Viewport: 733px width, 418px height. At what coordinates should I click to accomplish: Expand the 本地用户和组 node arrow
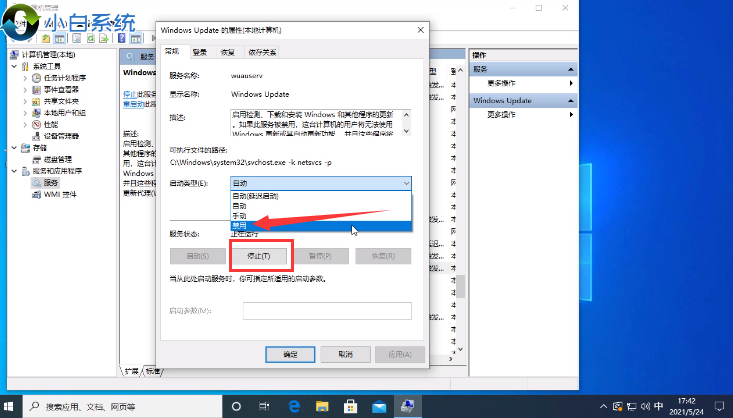point(25,113)
